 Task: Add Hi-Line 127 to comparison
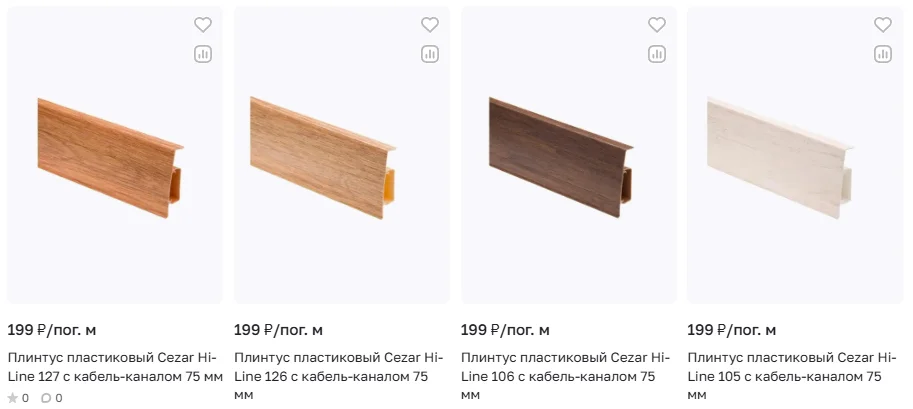point(203,54)
